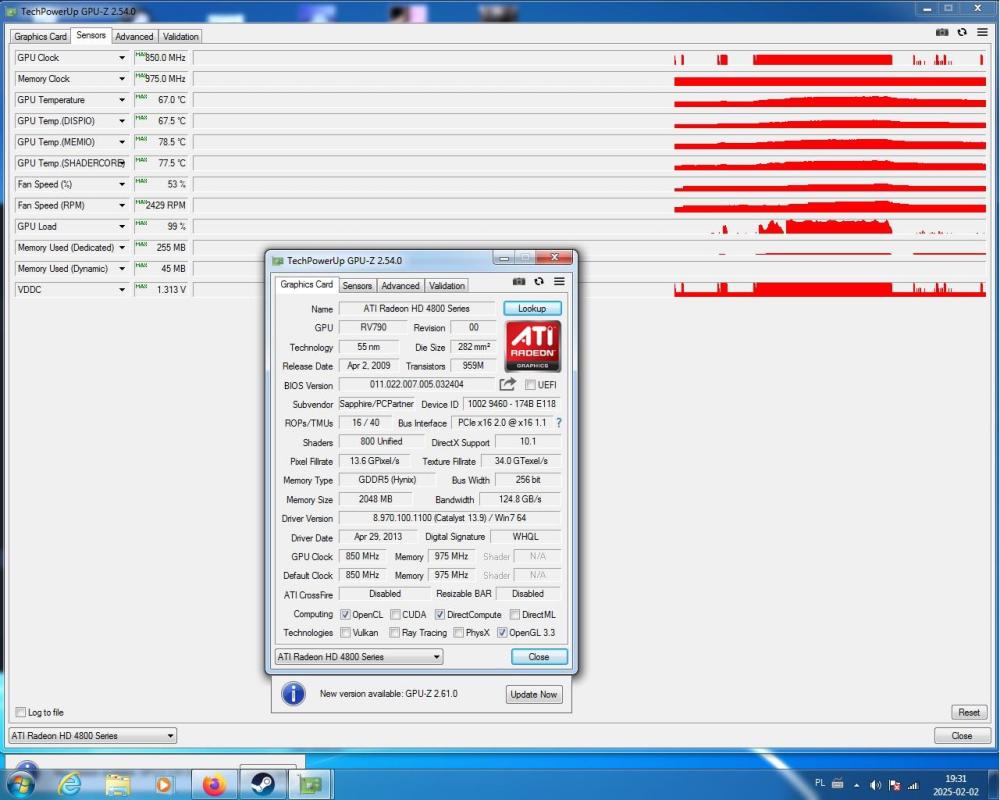Expand the GPU Load sensor dropdown

(122, 227)
